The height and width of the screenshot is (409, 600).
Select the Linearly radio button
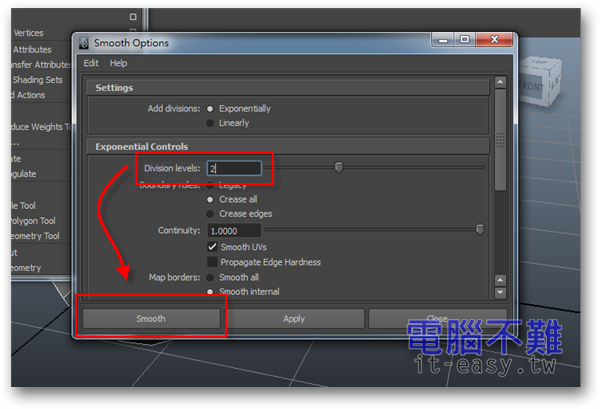[210, 123]
